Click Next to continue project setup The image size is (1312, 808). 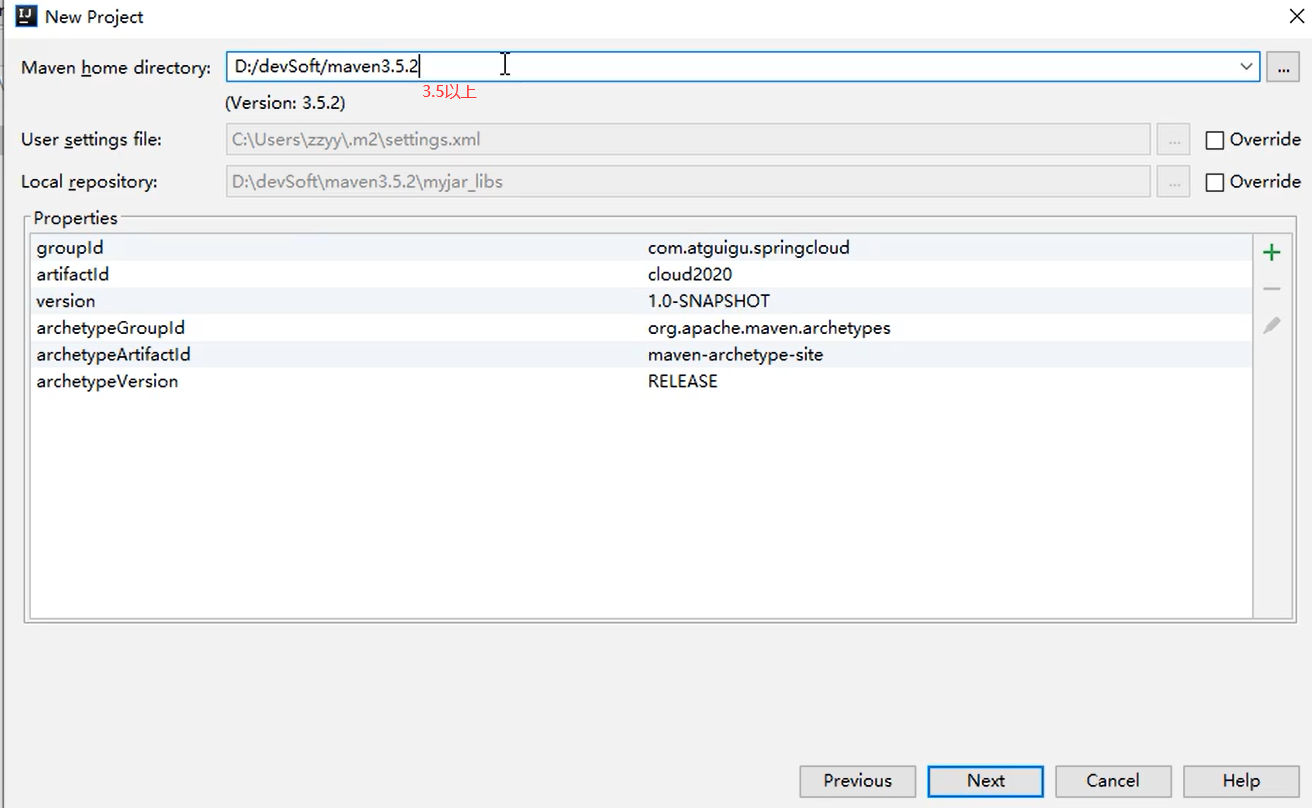(x=985, y=781)
